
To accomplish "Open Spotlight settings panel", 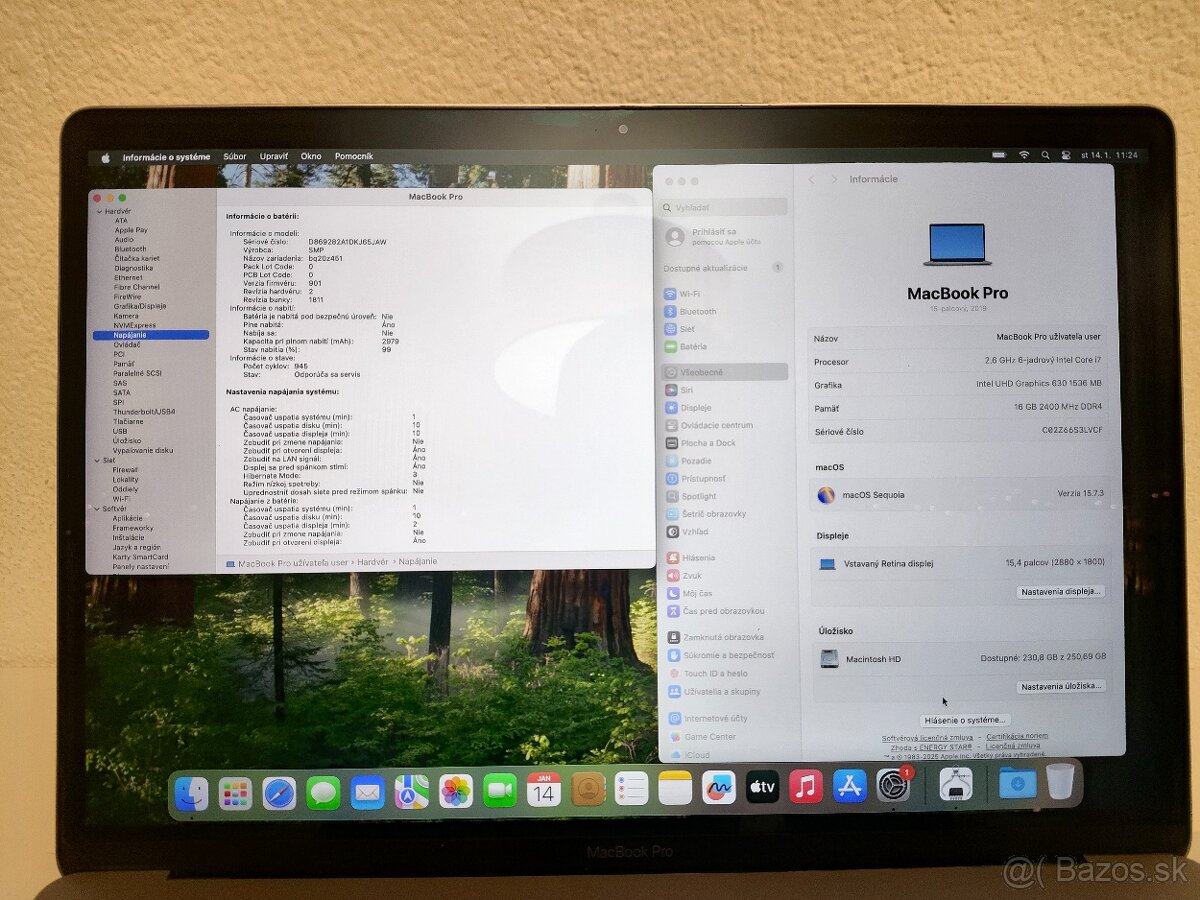I will (x=699, y=495).
